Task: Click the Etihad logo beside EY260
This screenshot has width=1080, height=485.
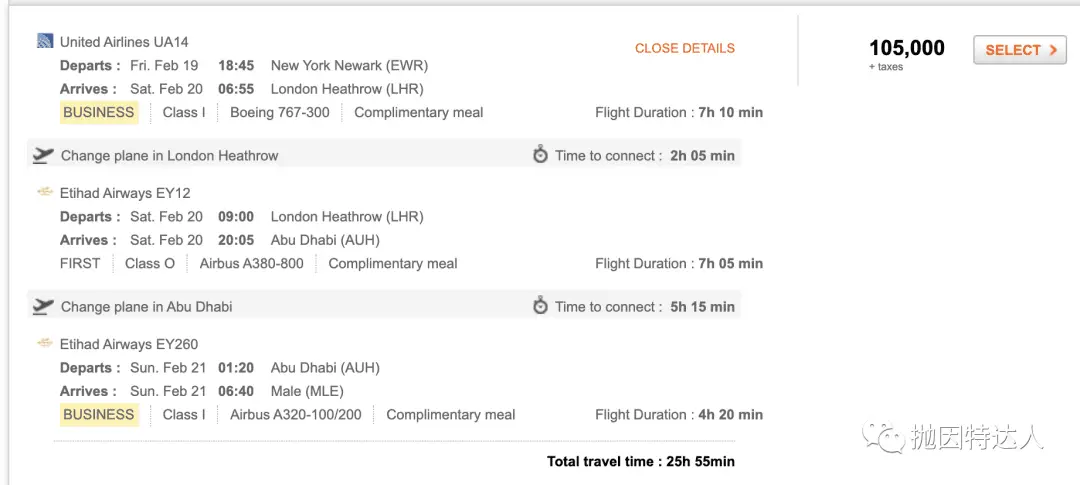Action: (45, 343)
